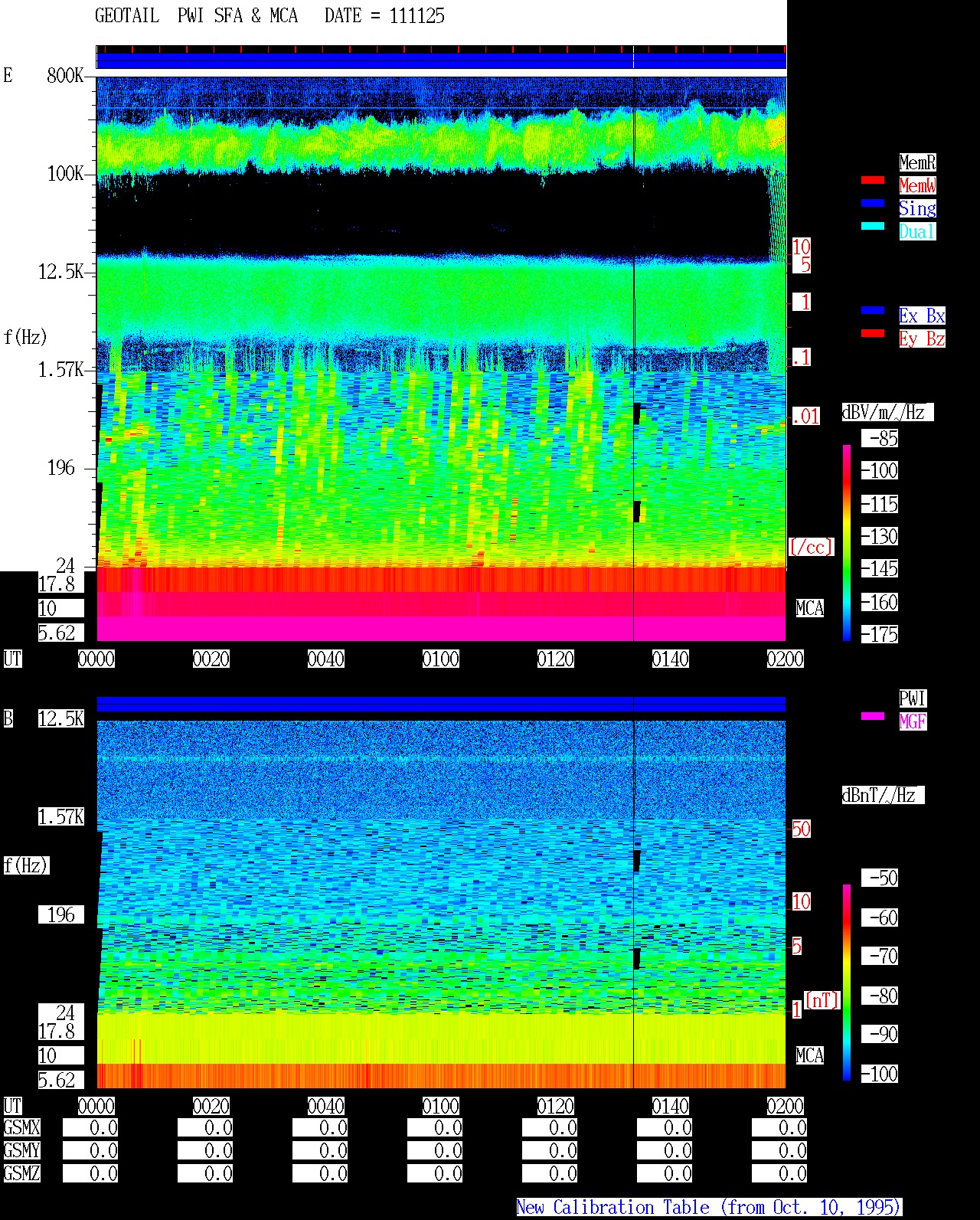Click the -175 color scale value

coord(880,634)
